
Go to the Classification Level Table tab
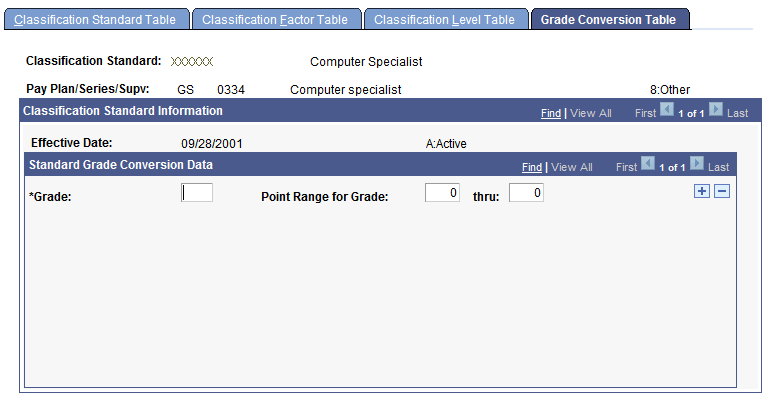point(446,20)
